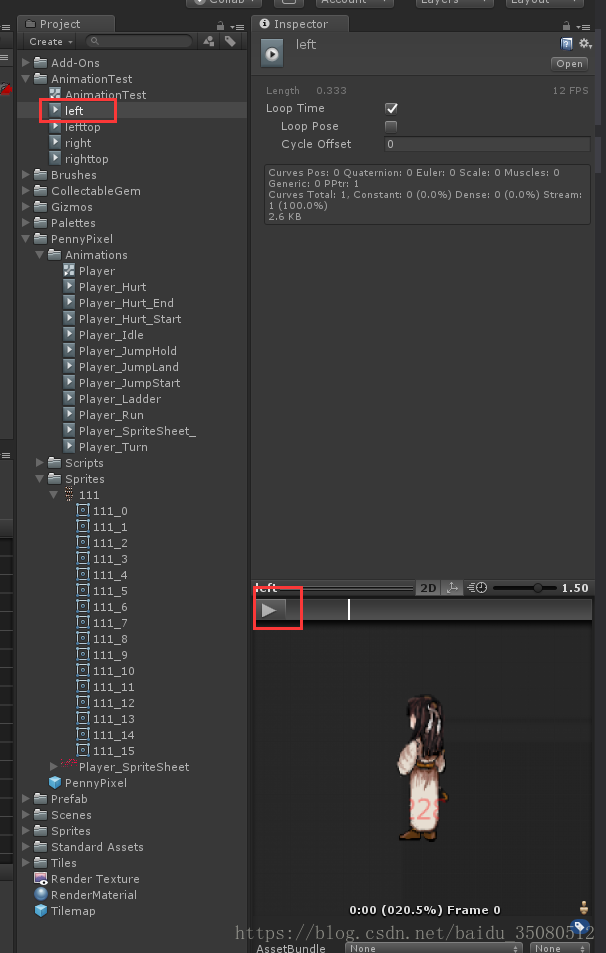Select the Player animator controller icon
606x953 pixels.
click(69, 270)
